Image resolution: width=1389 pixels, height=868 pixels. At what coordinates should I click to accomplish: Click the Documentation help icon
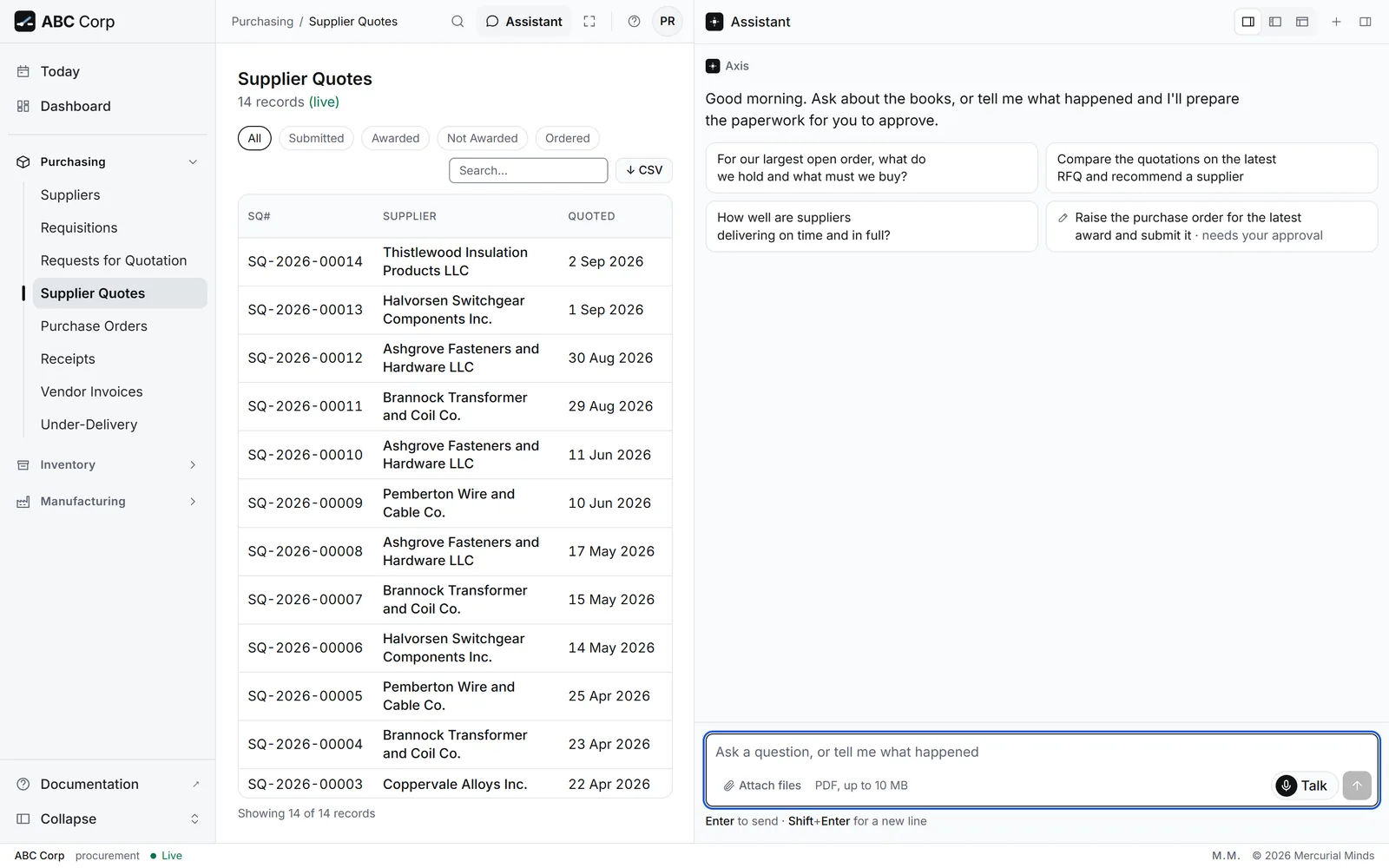click(x=23, y=784)
